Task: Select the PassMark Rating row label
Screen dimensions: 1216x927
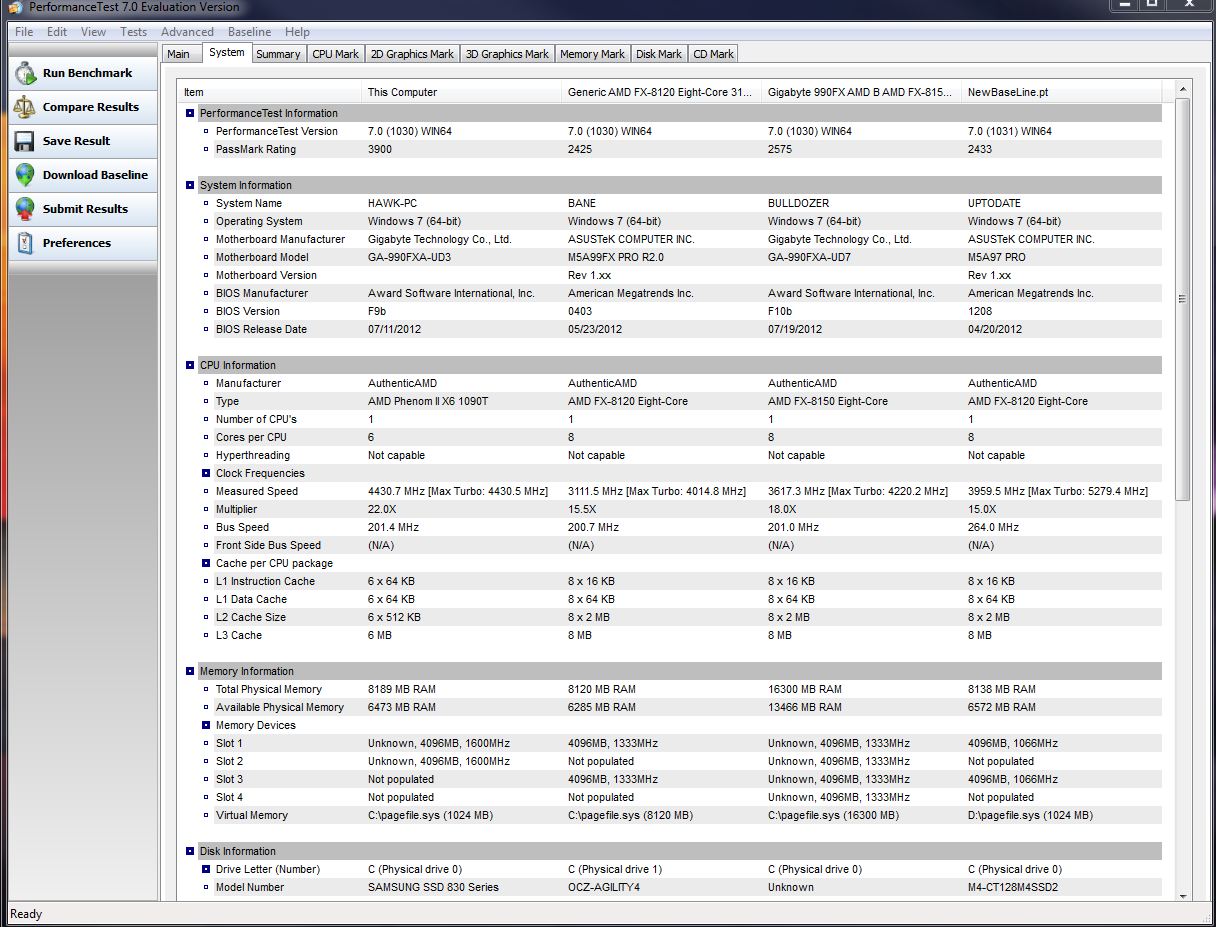Action: (x=256, y=149)
